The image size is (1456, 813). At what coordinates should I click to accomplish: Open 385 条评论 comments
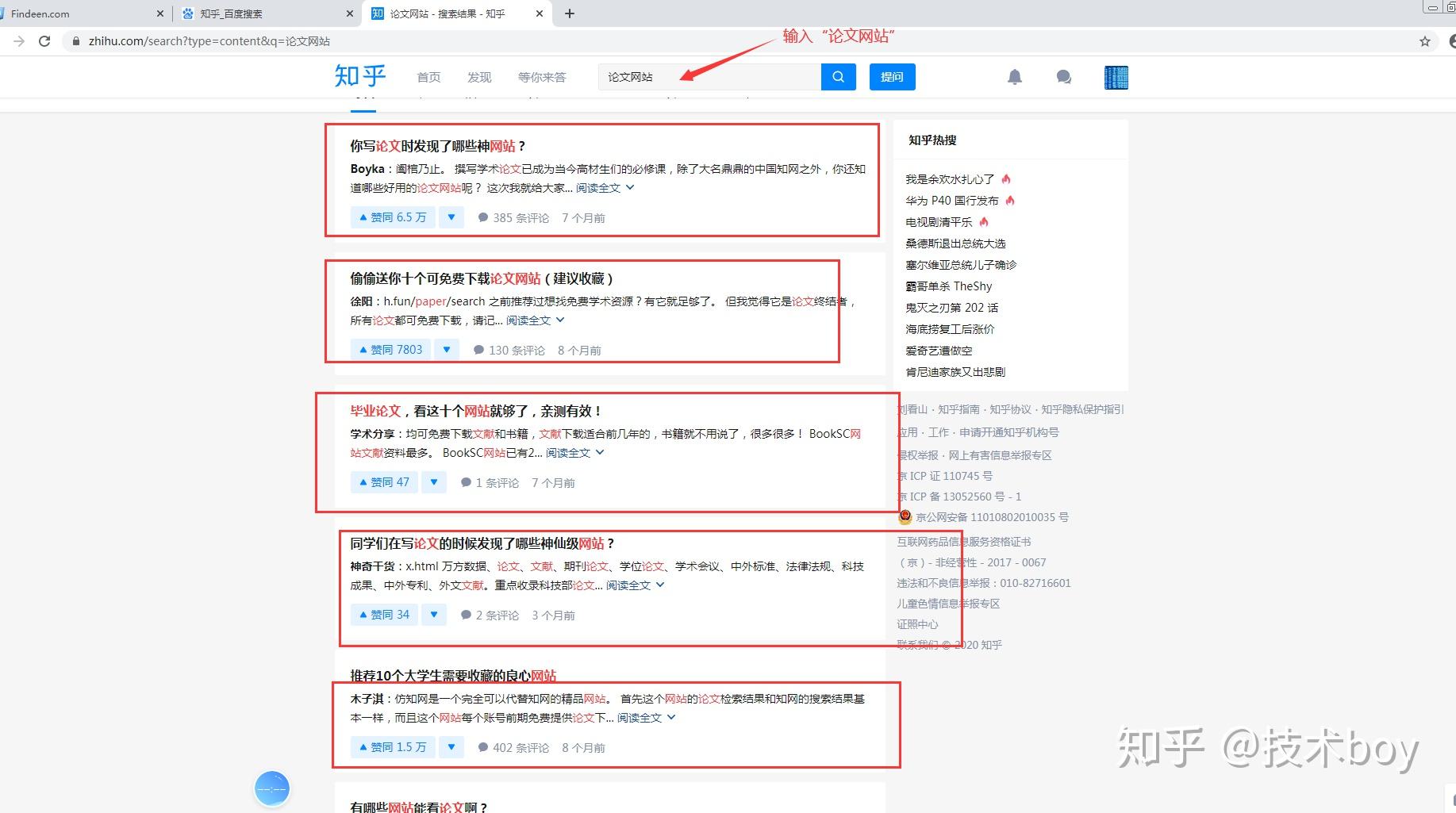click(x=513, y=217)
